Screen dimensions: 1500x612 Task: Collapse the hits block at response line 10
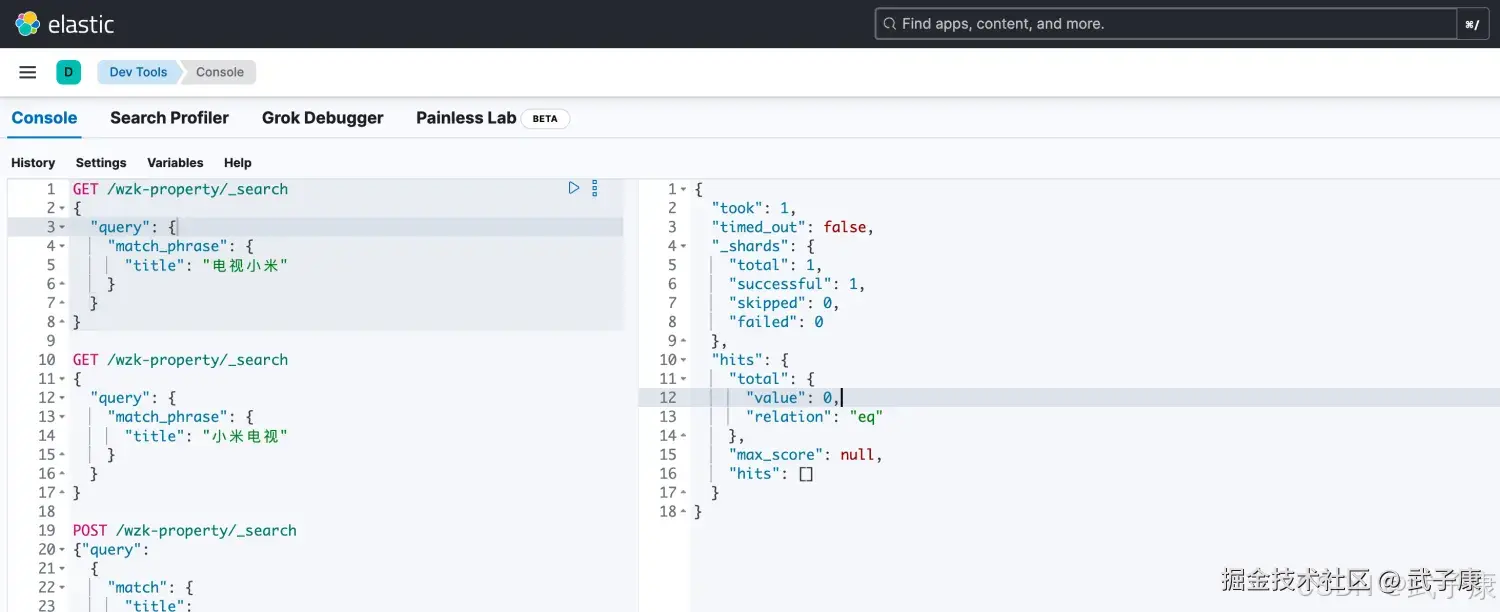[x=684, y=360]
